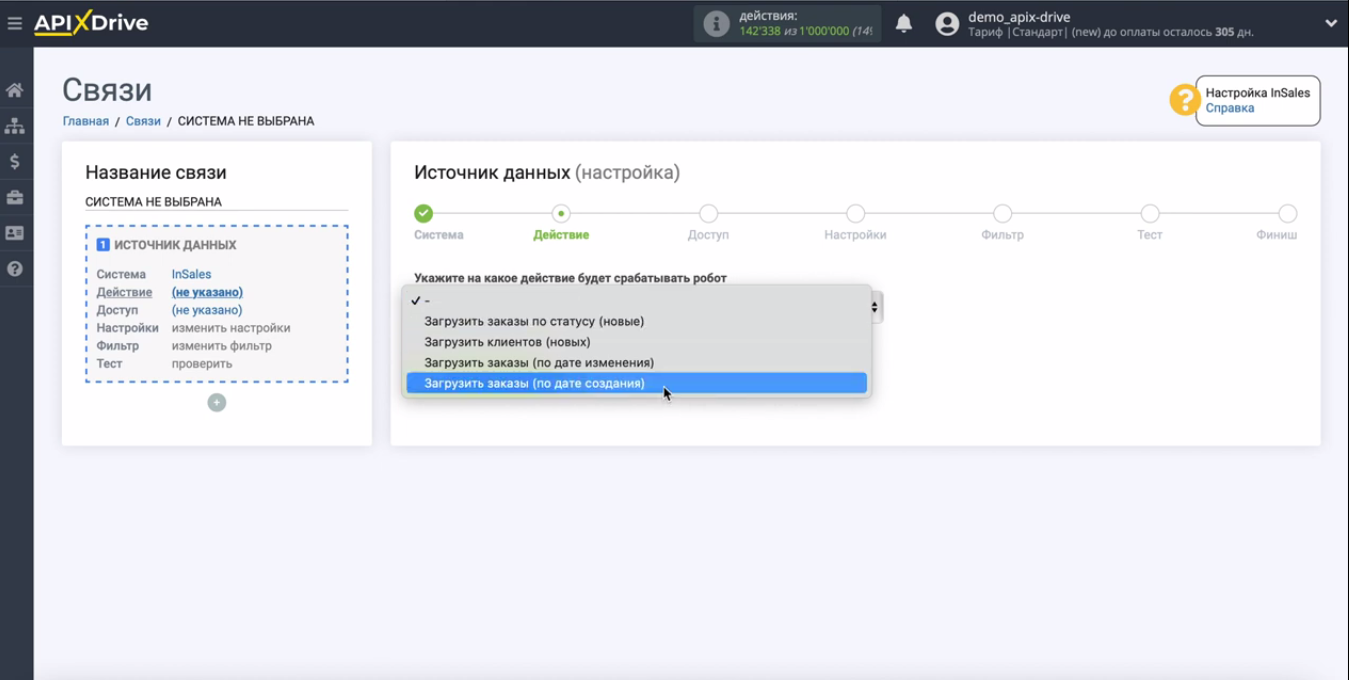Select the Настройки step

click(855, 213)
